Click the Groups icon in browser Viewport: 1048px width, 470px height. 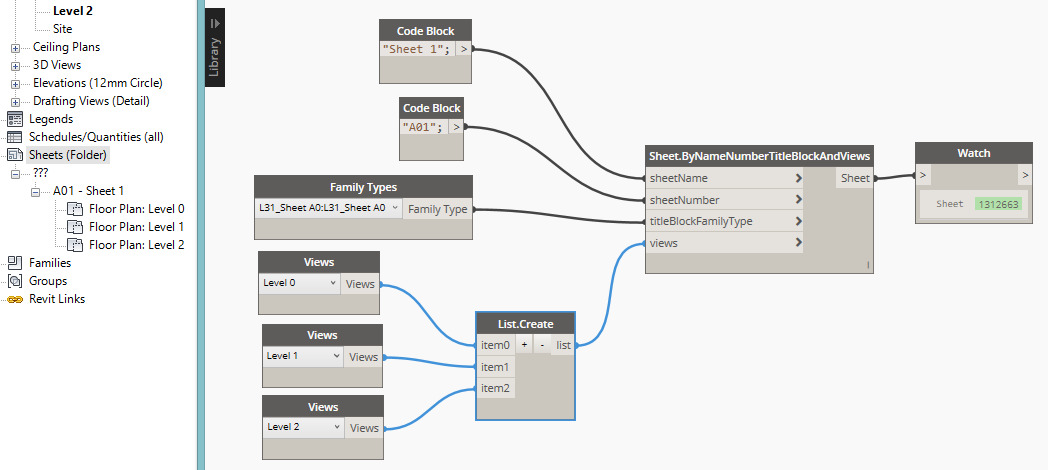click(x=15, y=281)
